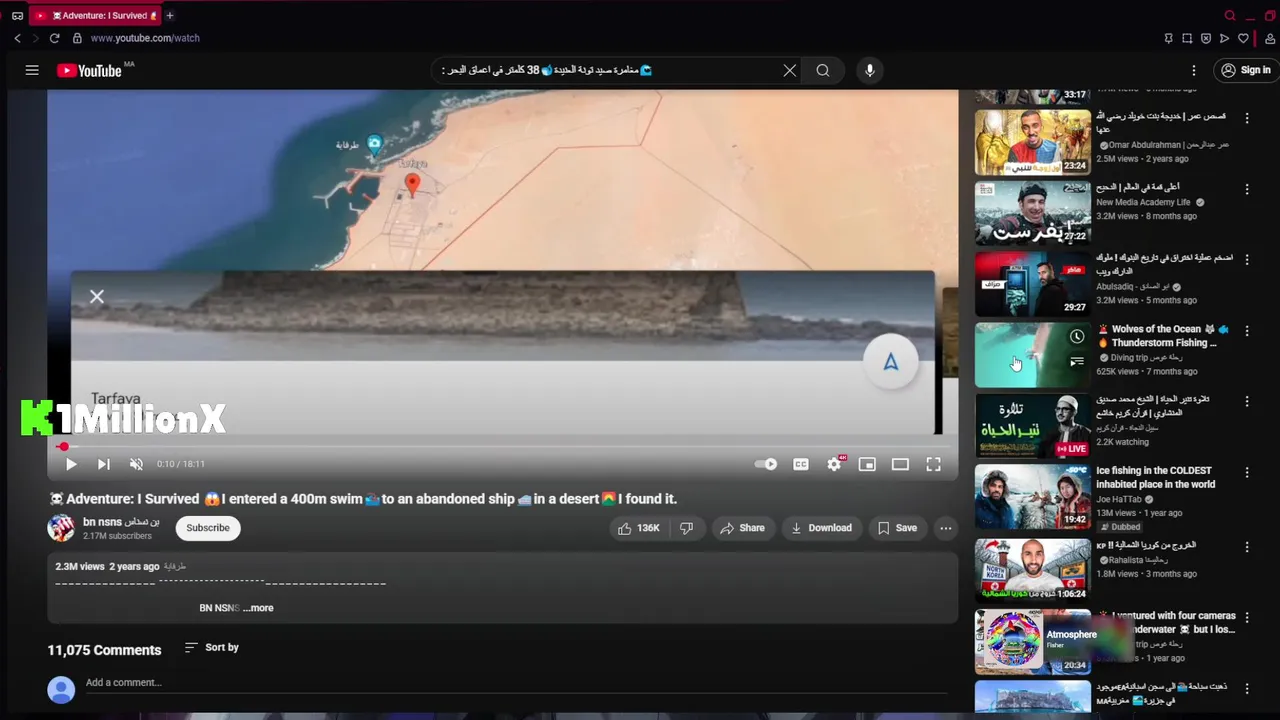The width and height of the screenshot is (1280, 720).
Task: Open options for Ice fishing video
Action: pyautogui.click(x=1247, y=472)
